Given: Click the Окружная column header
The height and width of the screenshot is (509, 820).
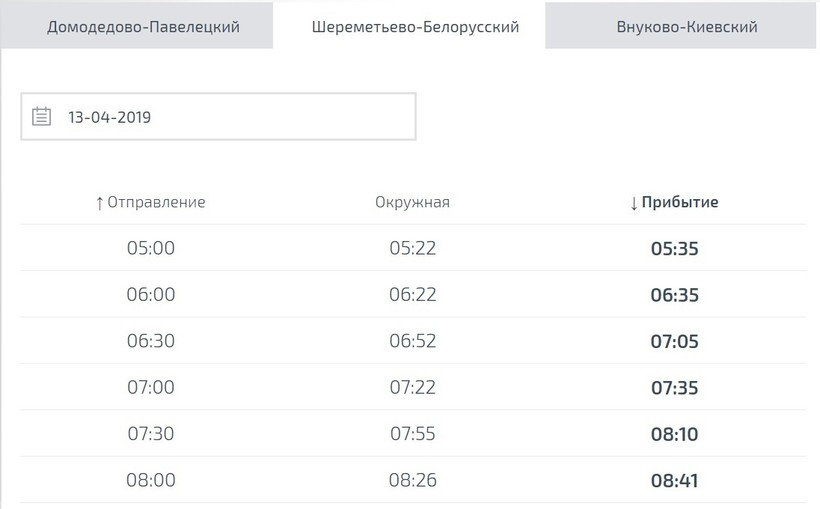Looking at the screenshot, I should [413, 202].
